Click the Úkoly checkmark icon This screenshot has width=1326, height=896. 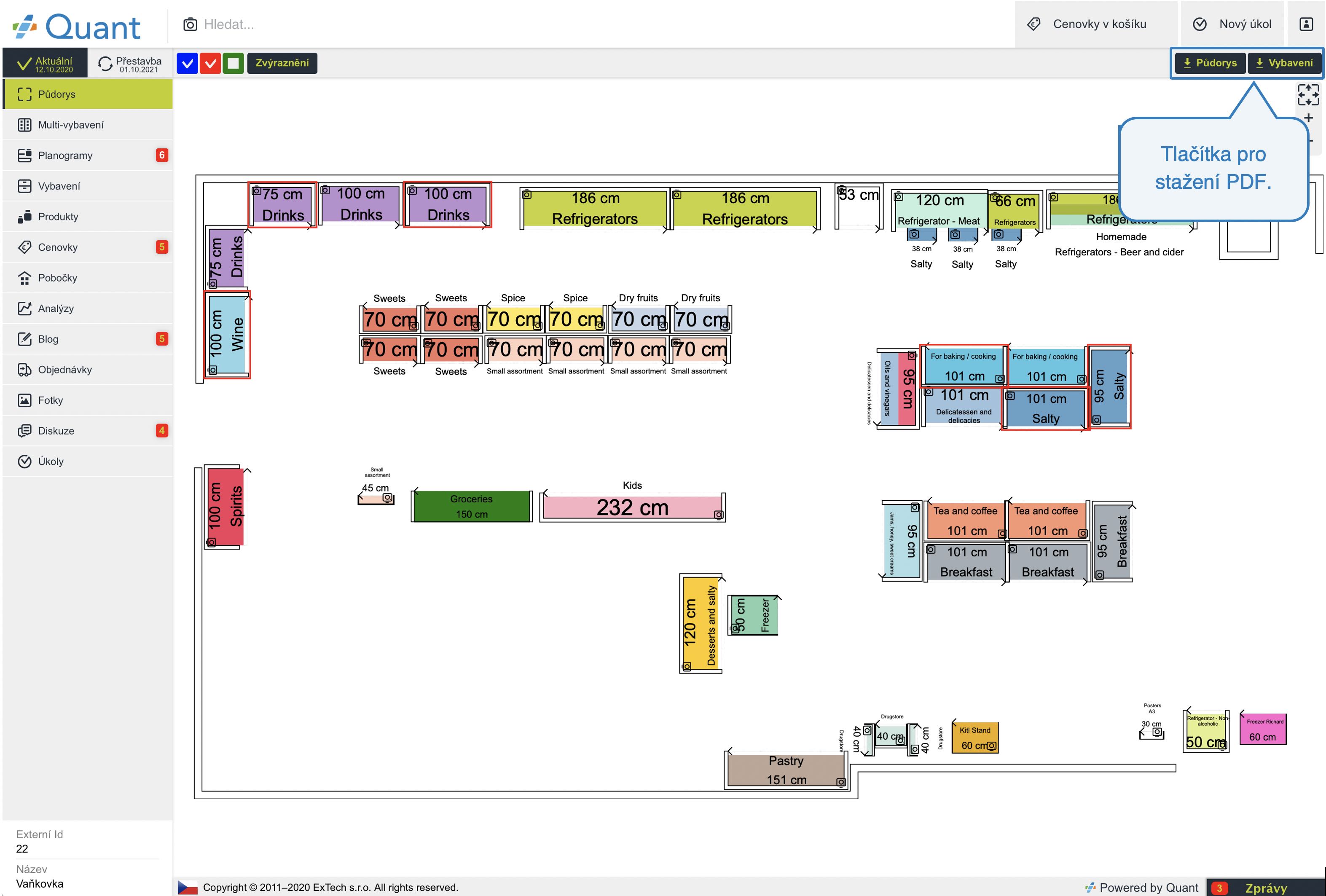coord(24,461)
